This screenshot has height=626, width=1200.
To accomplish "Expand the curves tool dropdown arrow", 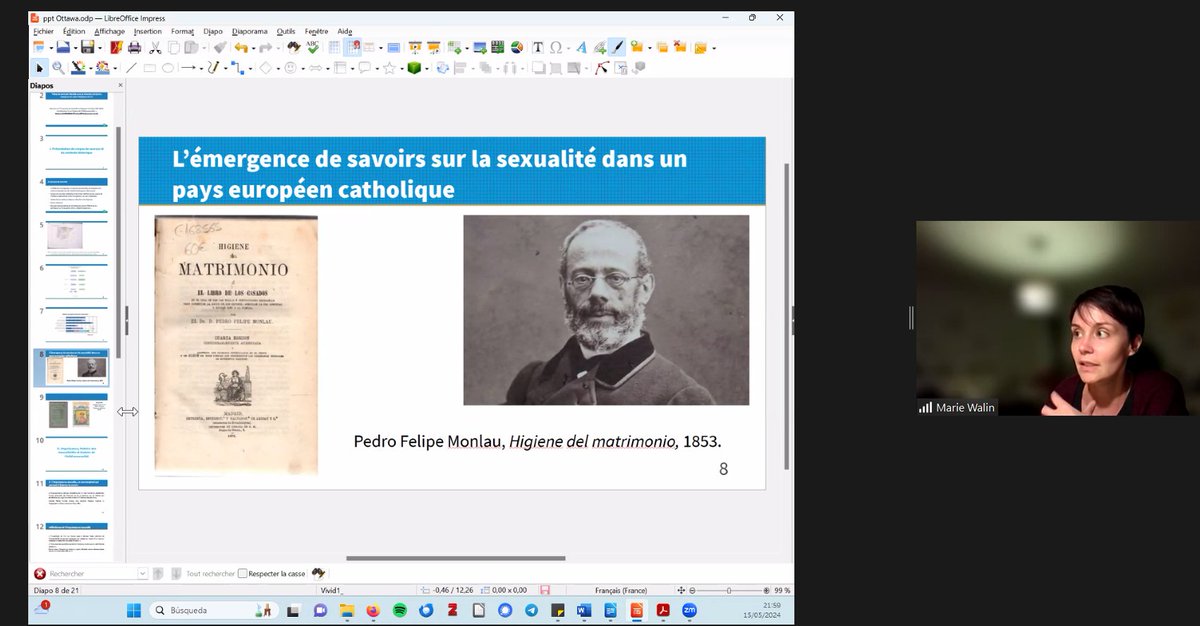I will 225,69.
